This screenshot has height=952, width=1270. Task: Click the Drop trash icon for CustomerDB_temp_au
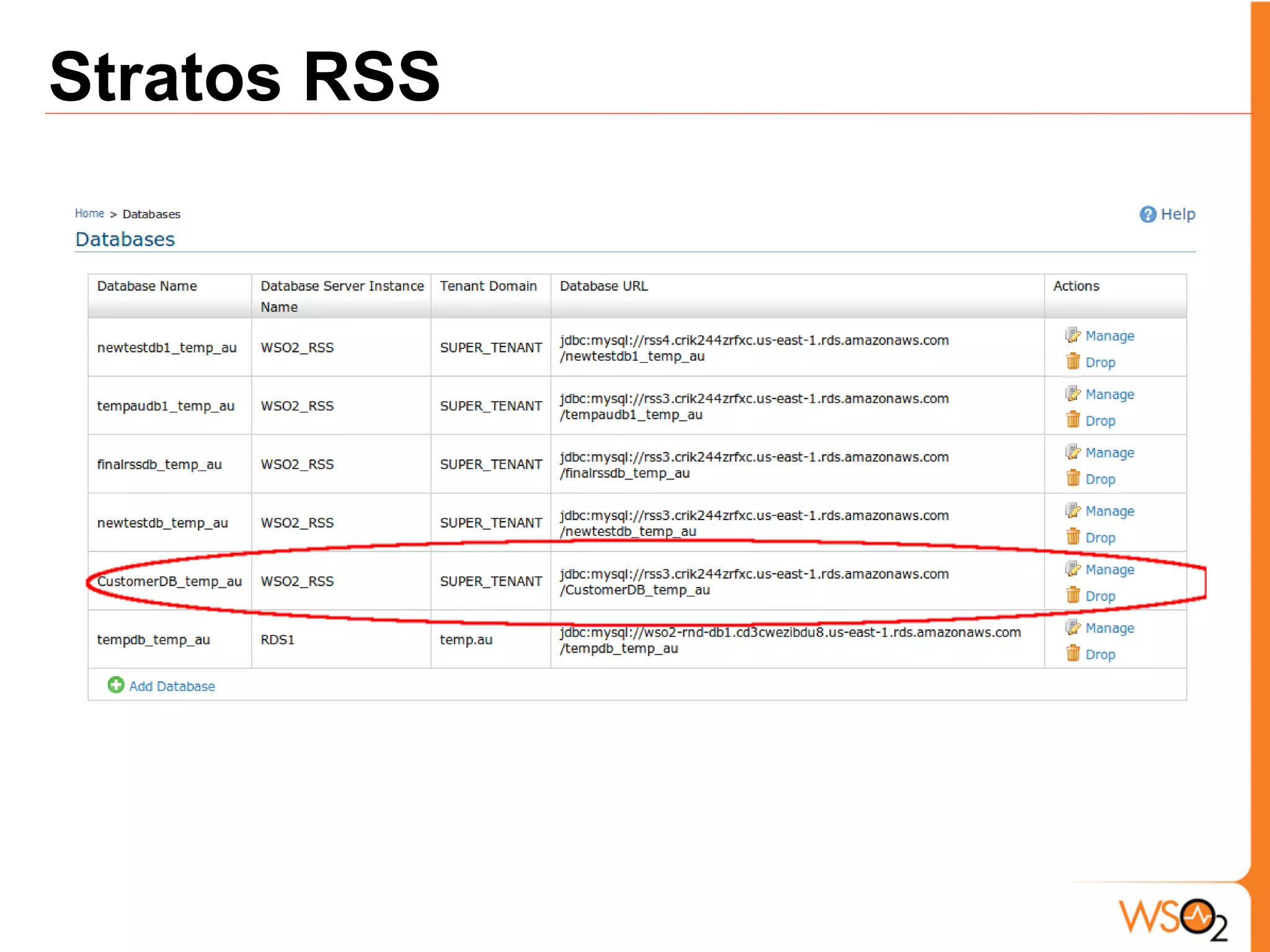(1073, 595)
